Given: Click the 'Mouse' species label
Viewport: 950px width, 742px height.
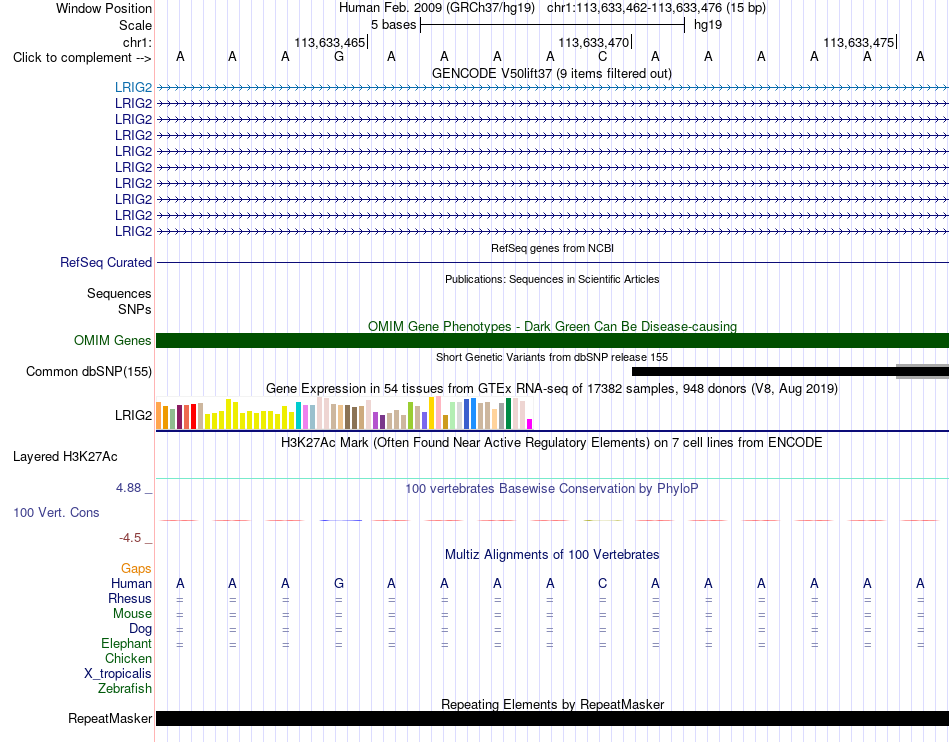Looking at the screenshot, I should click(132, 614).
